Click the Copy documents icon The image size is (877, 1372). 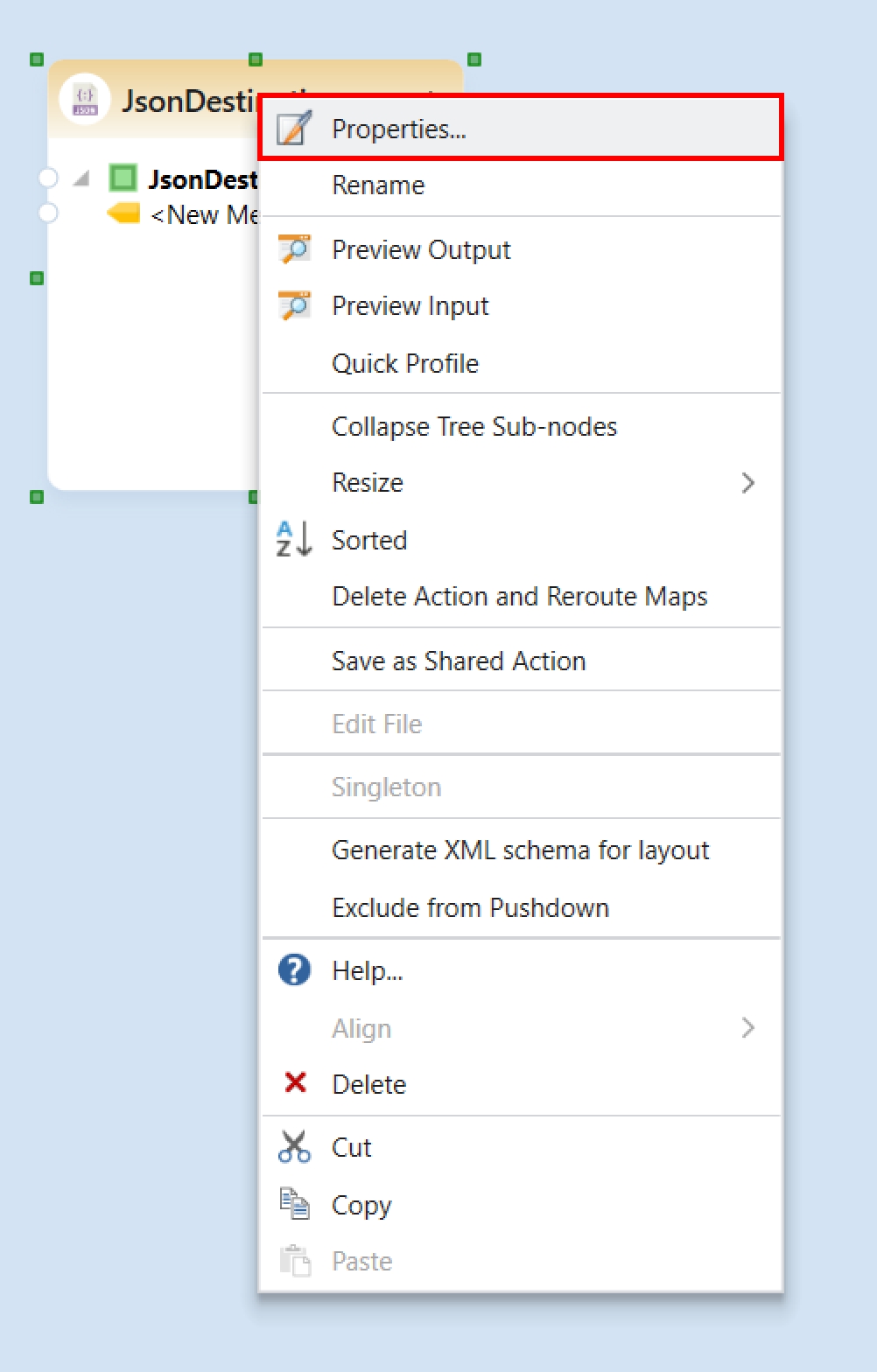point(294,1204)
